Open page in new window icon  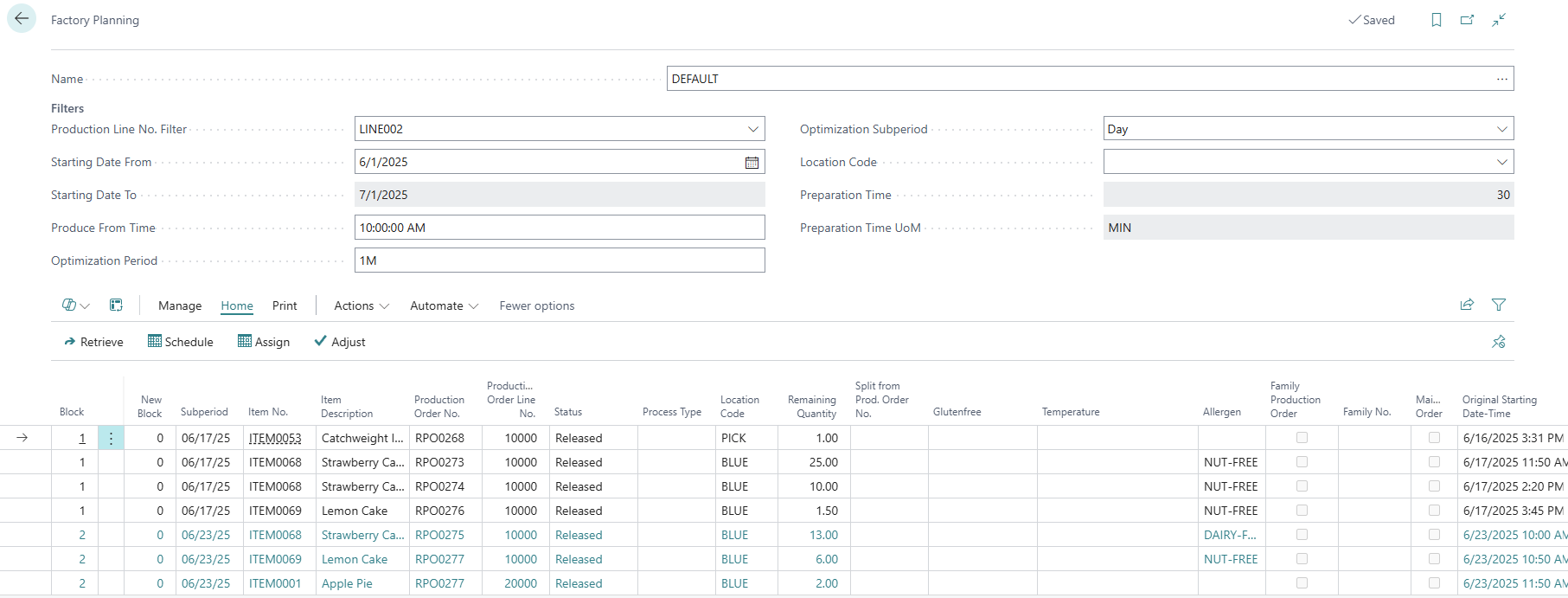[x=1467, y=20]
